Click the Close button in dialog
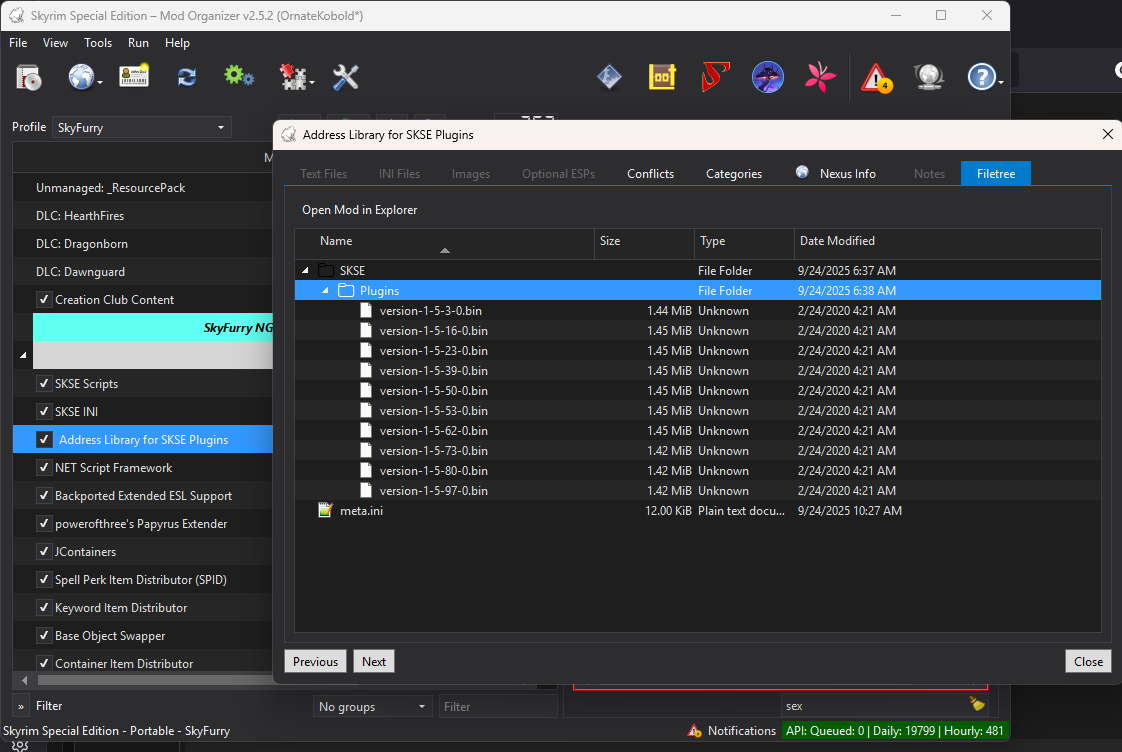1122x752 pixels. click(x=1088, y=661)
